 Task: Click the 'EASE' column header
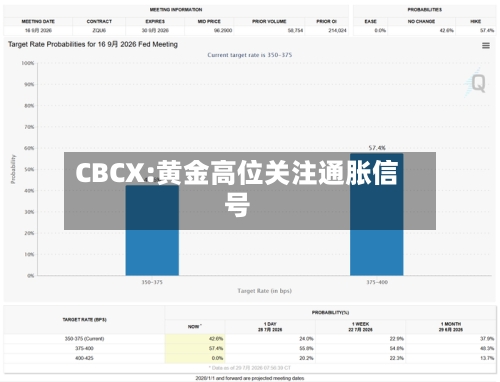click(x=370, y=21)
